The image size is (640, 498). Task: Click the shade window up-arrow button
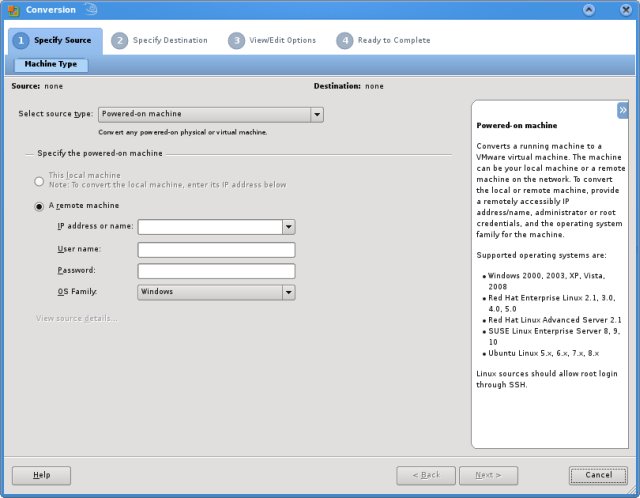point(589,9)
